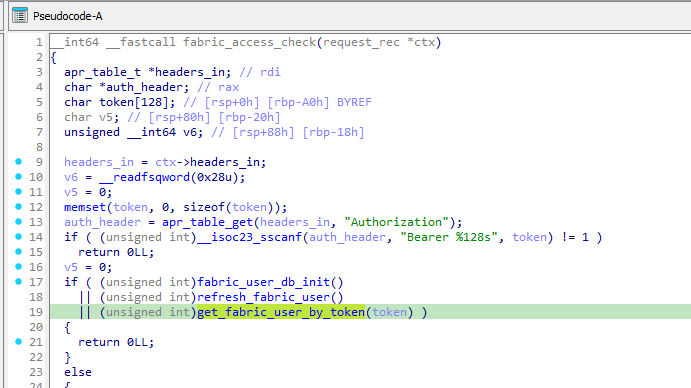Select line number 19 in gutter
Viewport: 691px width, 388px height.
click(x=36, y=312)
